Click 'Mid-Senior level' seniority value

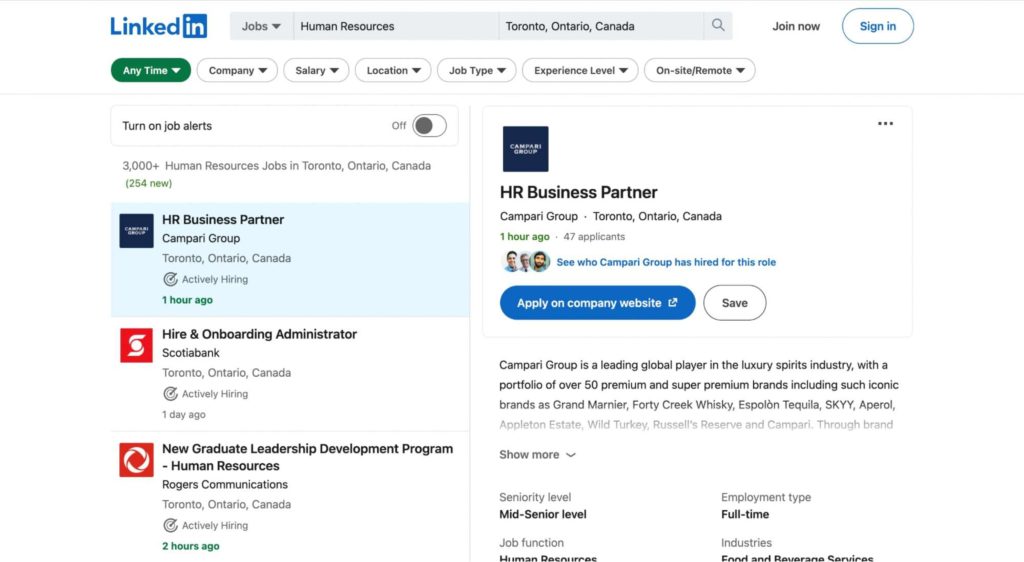pos(543,514)
